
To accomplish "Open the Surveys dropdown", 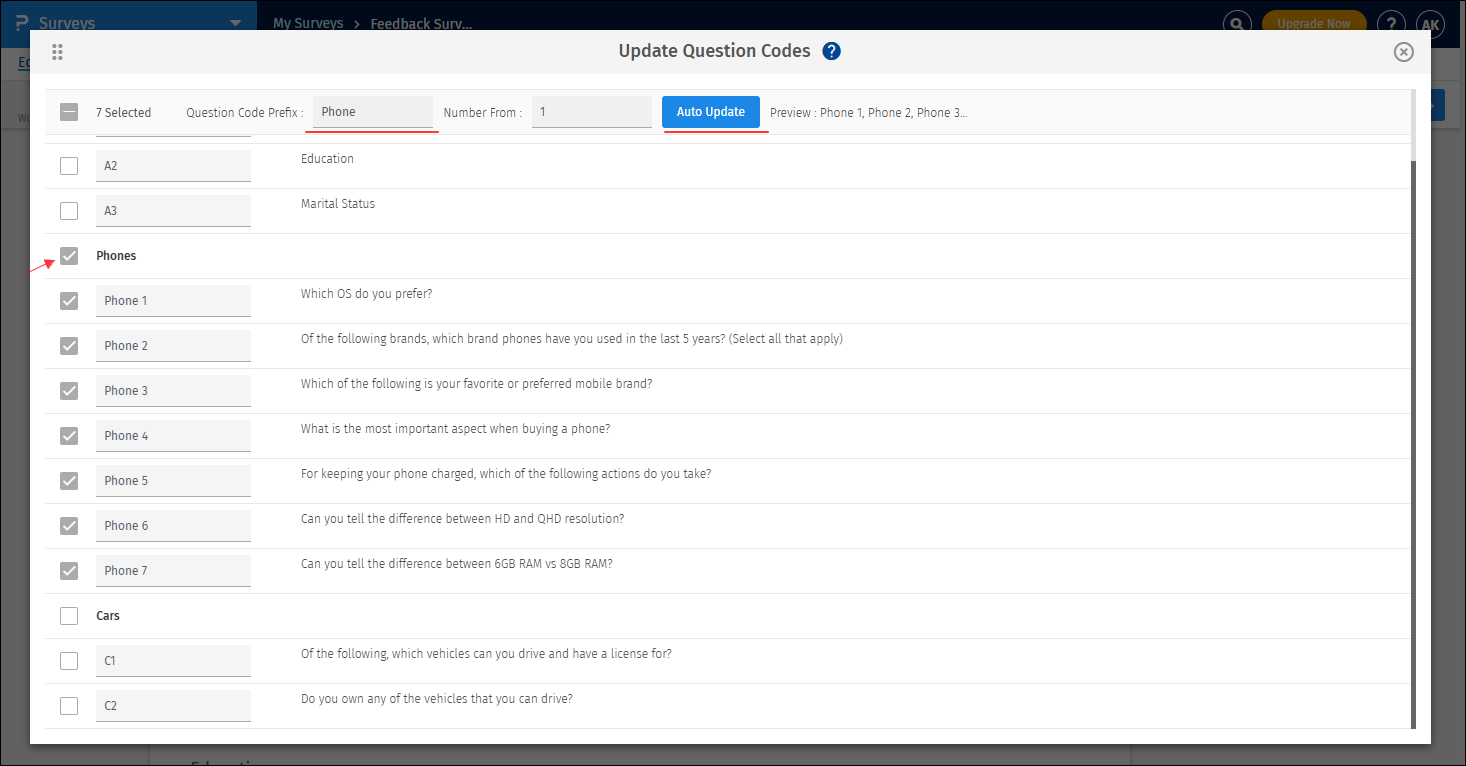I will point(235,22).
